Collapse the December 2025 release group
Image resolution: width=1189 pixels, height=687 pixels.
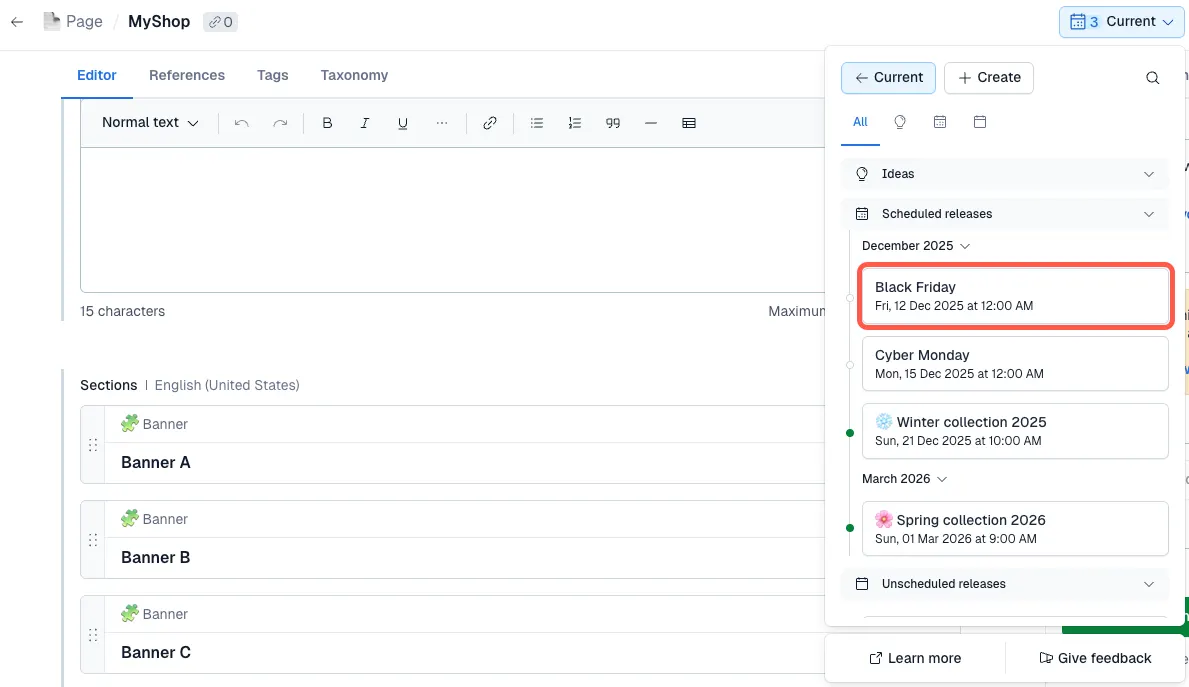963,245
